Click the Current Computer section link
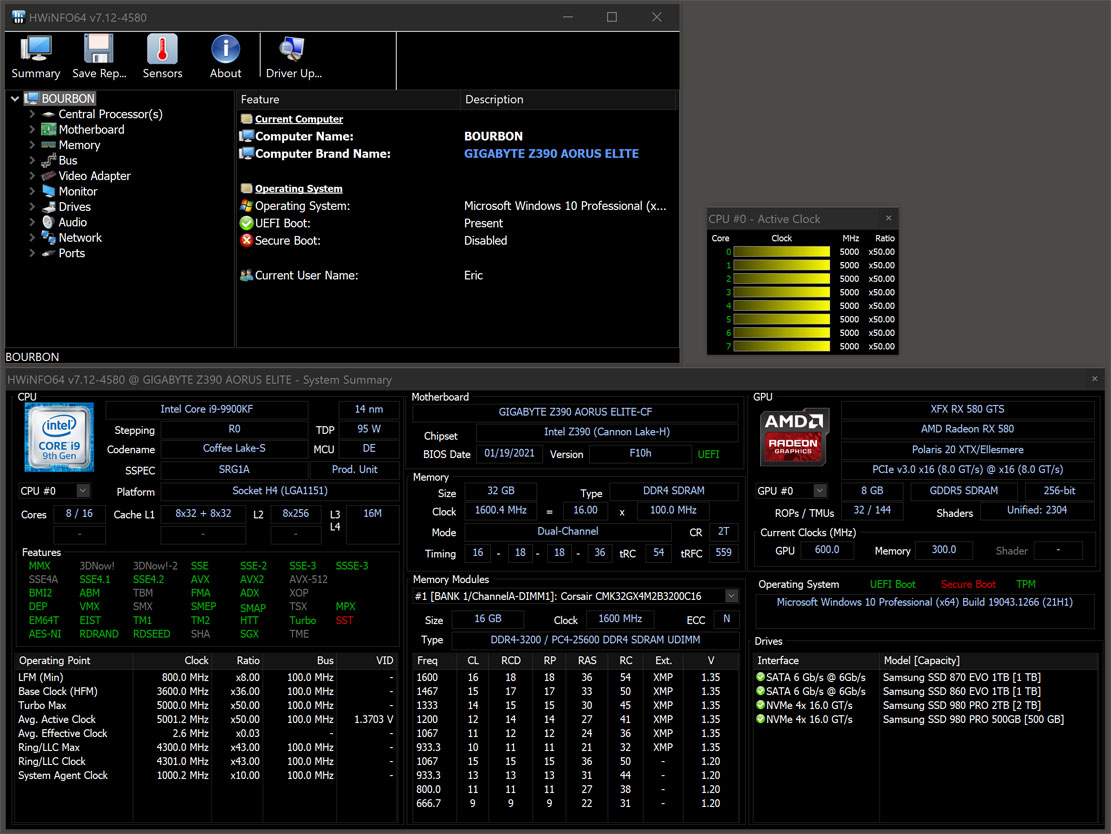This screenshot has height=834, width=1111. pos(299,119)
